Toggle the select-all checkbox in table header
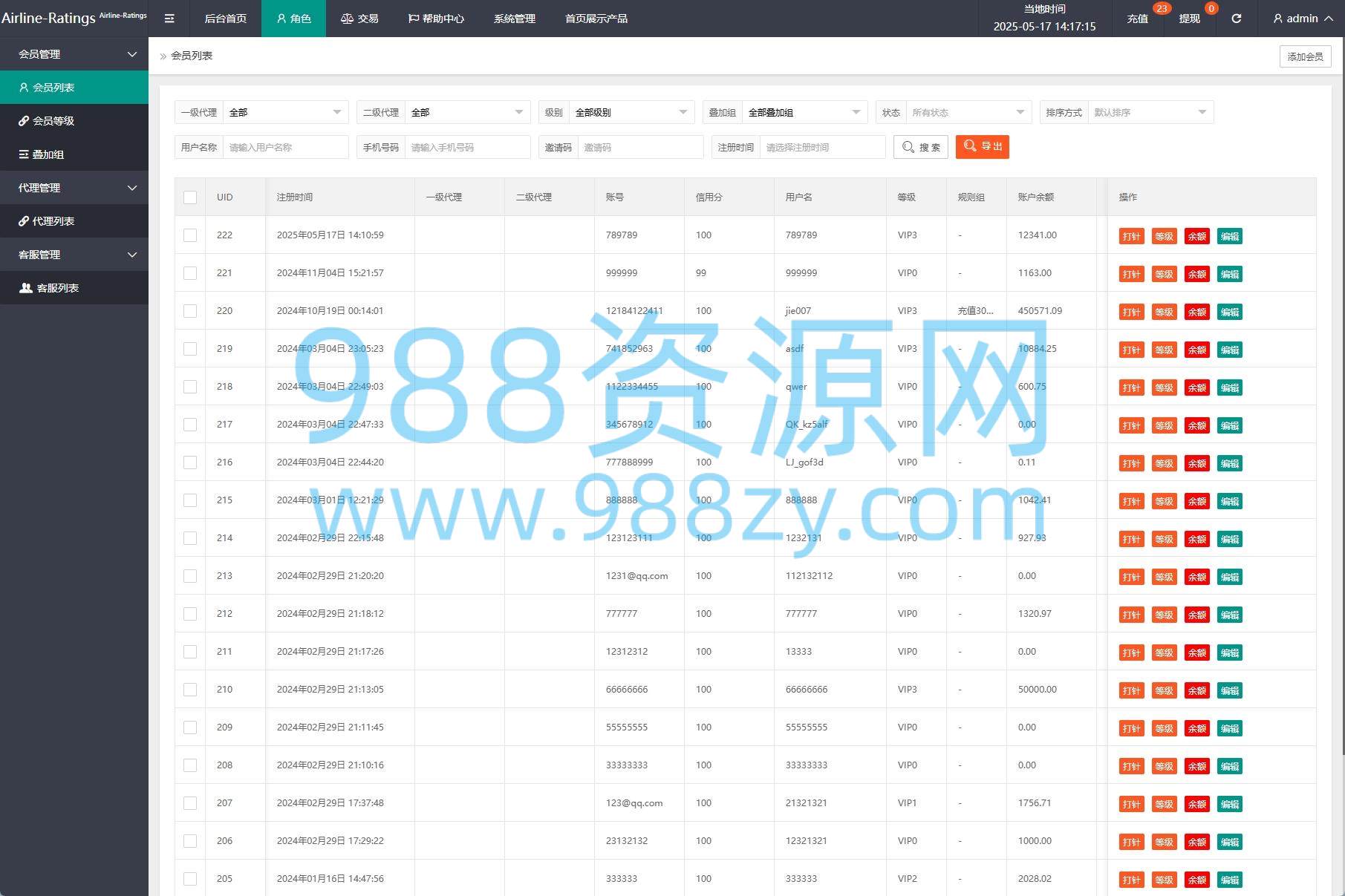The width and height of the screenshot is (1345, 896). [190, 197]
